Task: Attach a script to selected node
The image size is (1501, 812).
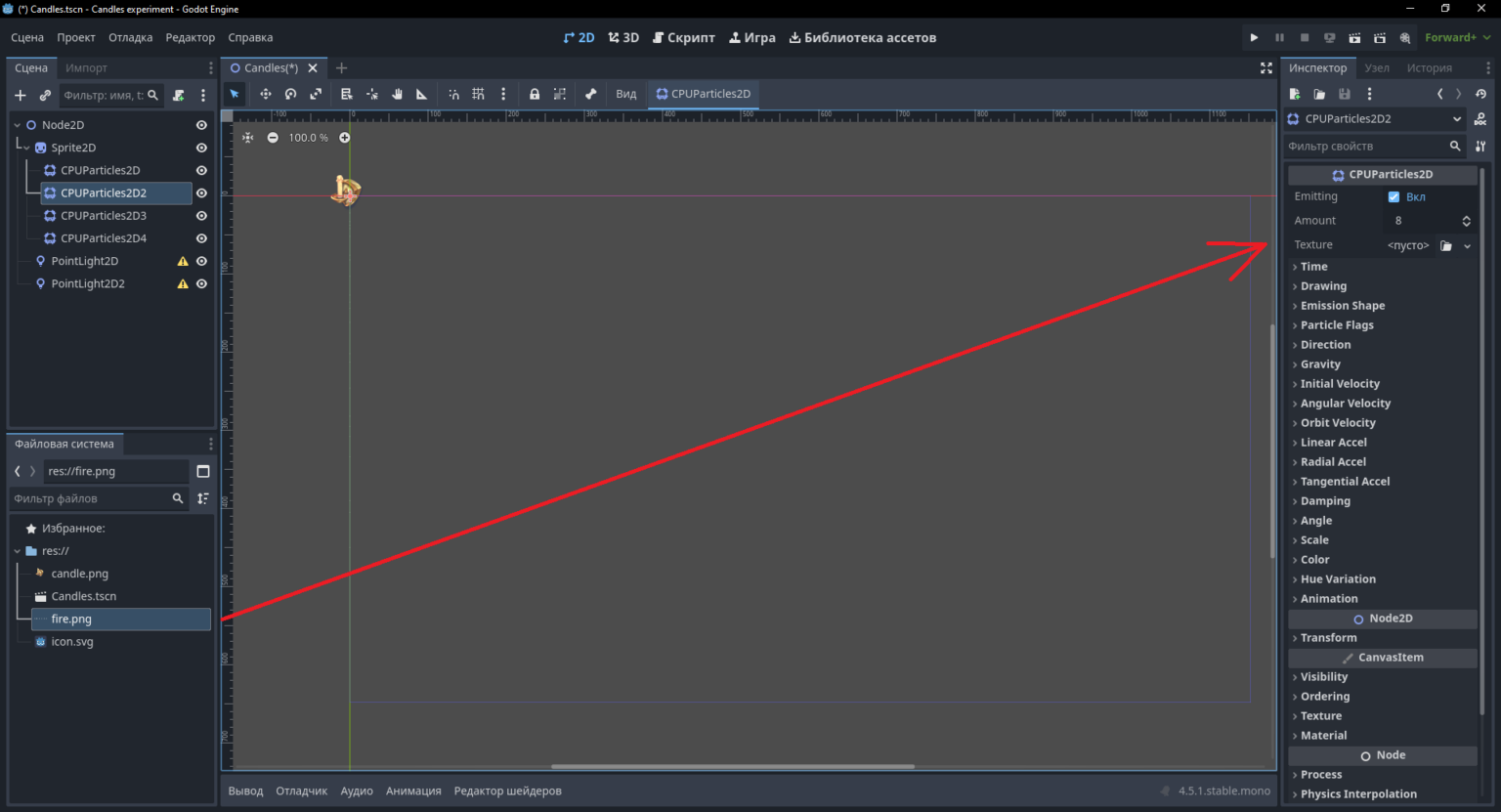Action: 179,95
